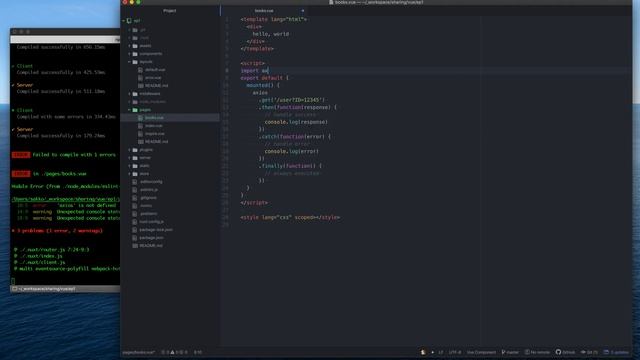Click the style lang css line
The height and width of the screenshot is (360, 640).
pyautogui.click(x=290, y=218)
